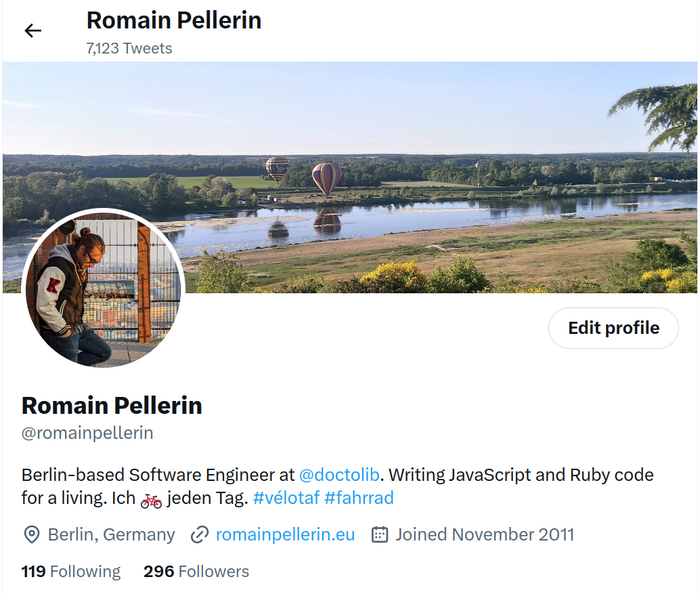Image resolution: width=700 pixels, height=594 pixels.
Task: Click the red bicycle emoji in bio
Action: point(151,500)
